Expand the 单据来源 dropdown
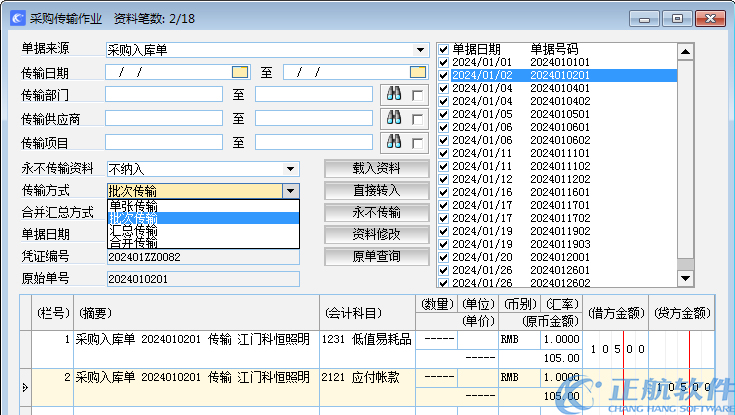The image size is (735, 415). point(421,49)
